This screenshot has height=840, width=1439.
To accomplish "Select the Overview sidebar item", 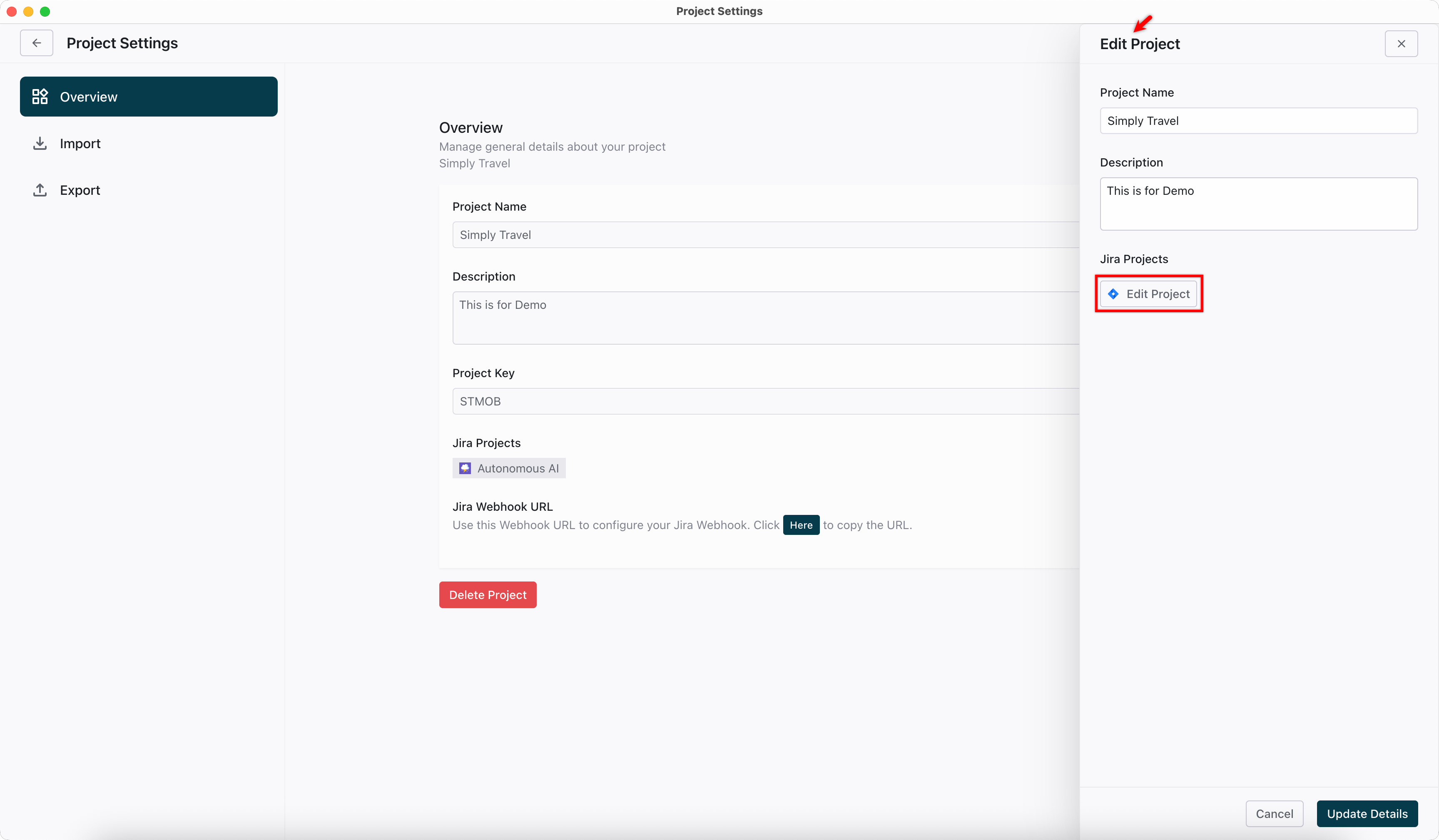I will point(149,97).
